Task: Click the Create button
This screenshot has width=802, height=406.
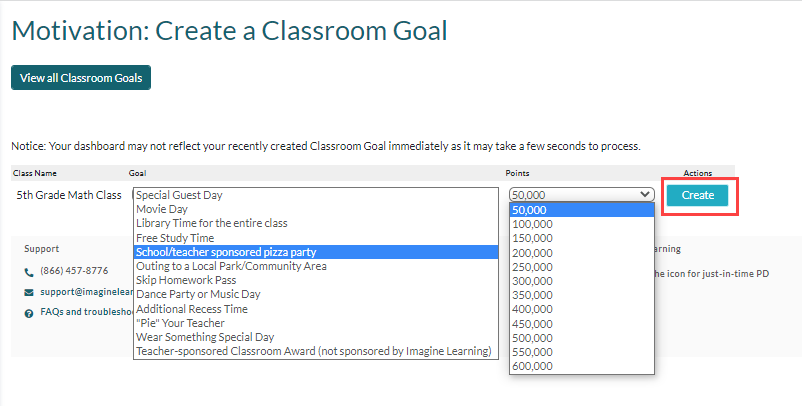Action: (x=697, y=195)
